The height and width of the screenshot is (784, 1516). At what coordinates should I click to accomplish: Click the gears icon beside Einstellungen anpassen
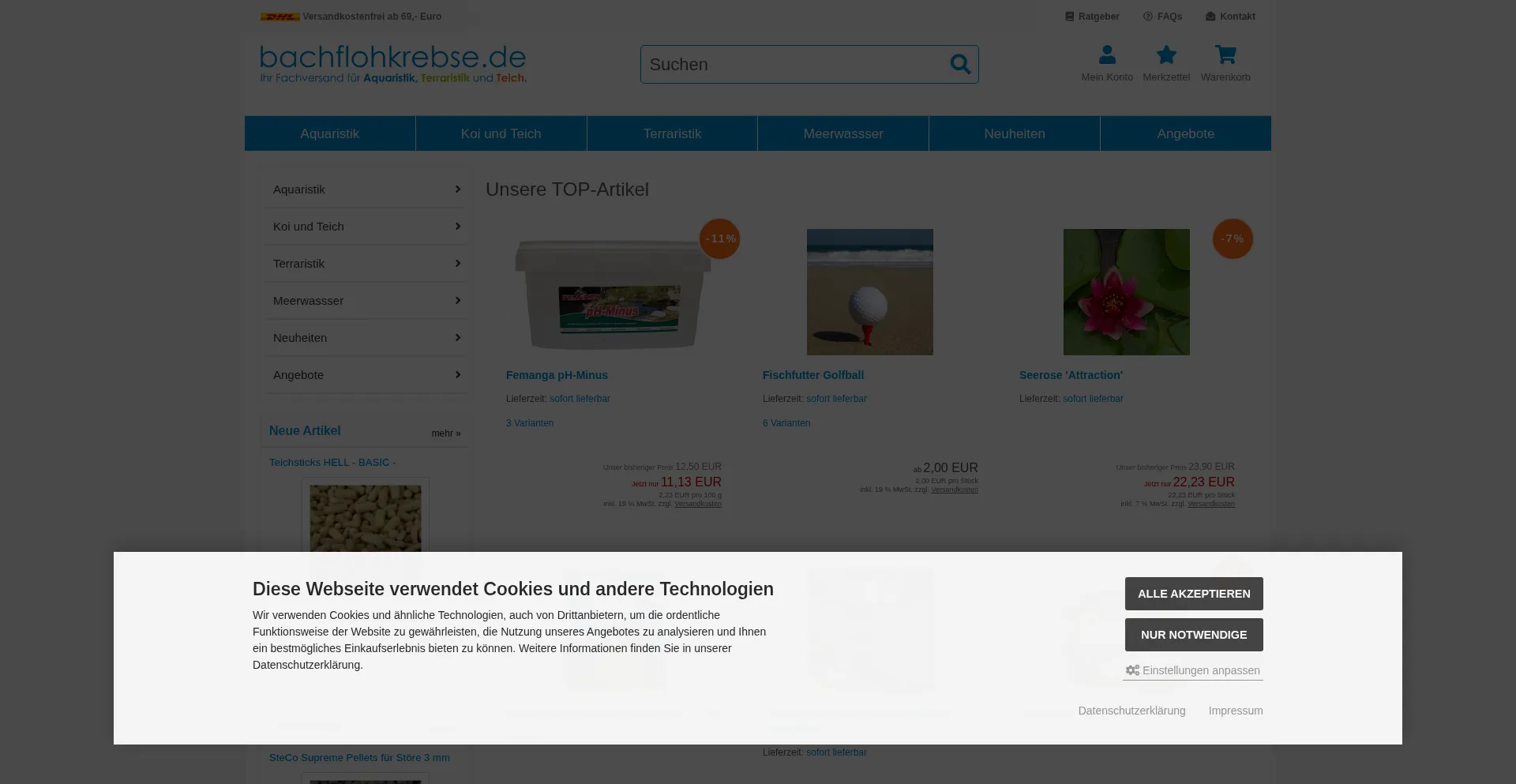point(1132,670)
